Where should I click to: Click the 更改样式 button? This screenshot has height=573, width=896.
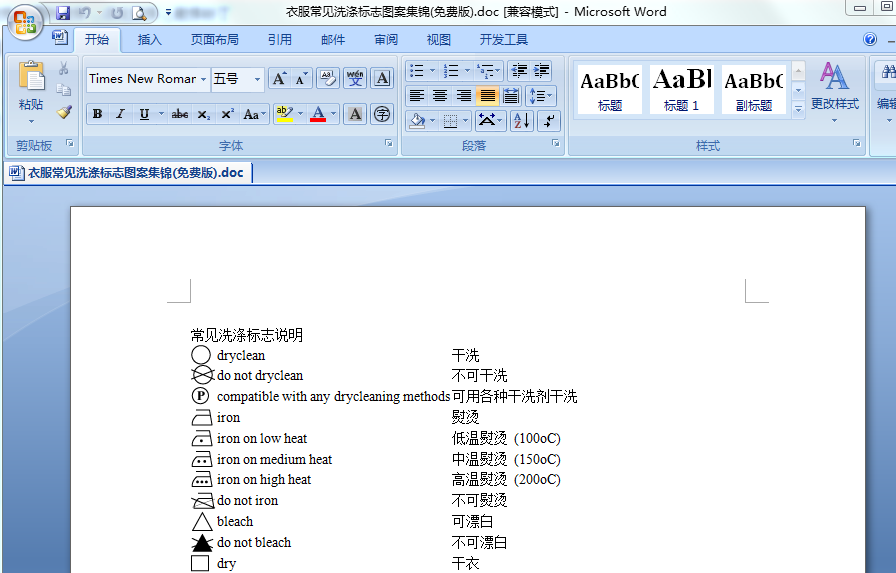click(835, 91)
